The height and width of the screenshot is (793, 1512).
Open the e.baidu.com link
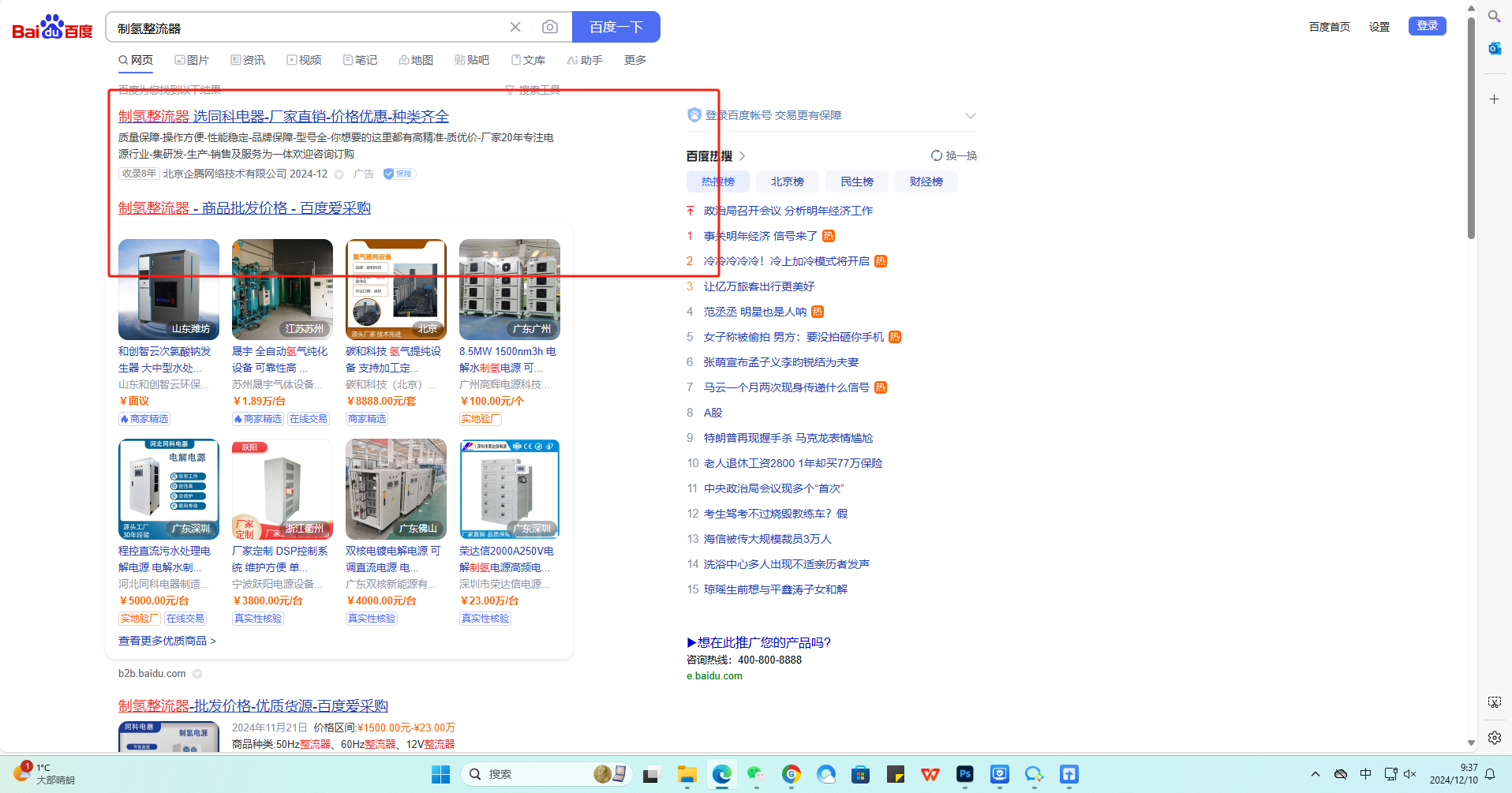pyautogui.click(x=714, y=675)
